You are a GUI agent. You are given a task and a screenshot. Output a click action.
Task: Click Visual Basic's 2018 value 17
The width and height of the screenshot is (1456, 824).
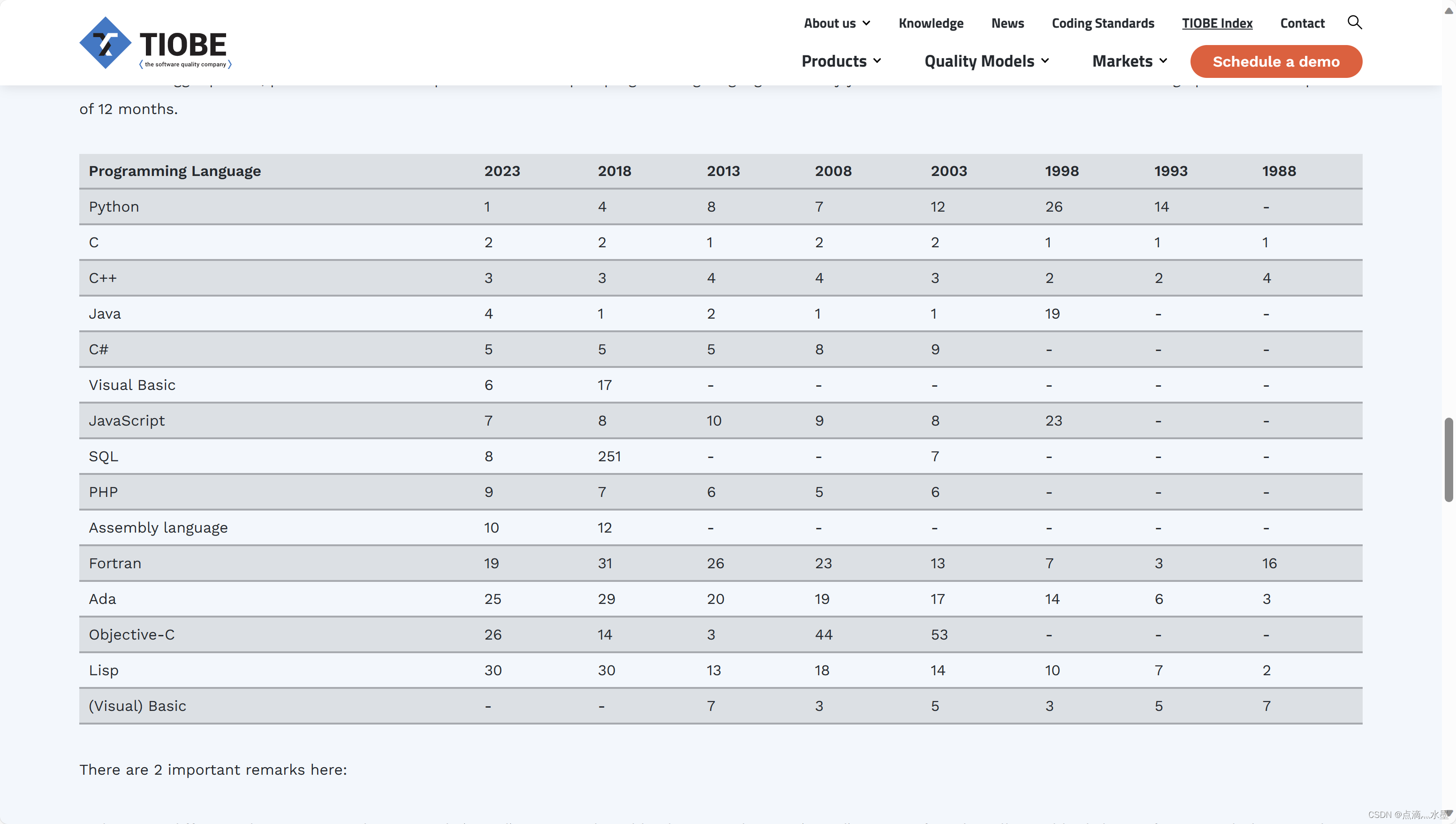click(605, 385)
